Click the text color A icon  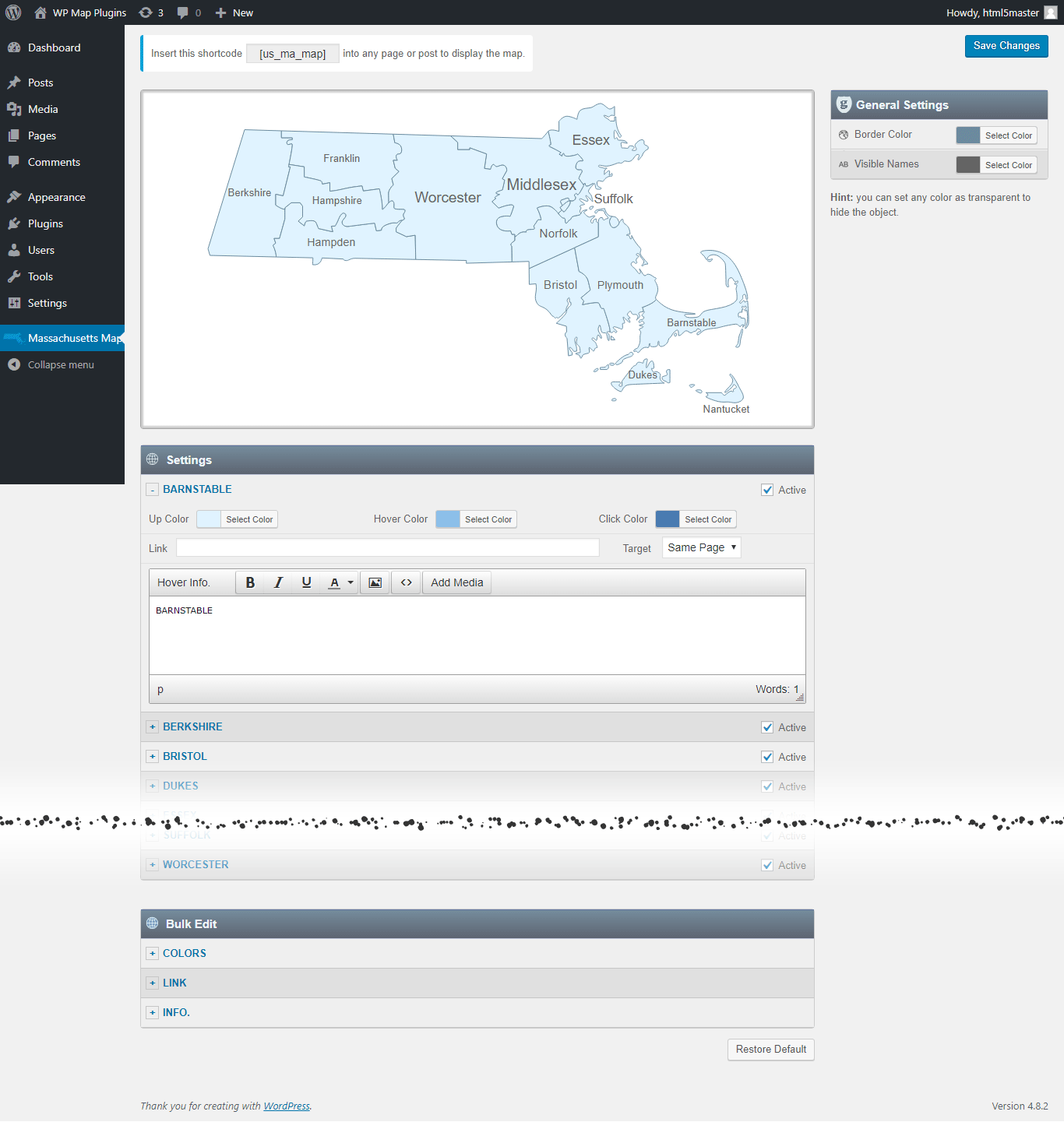[333, 582]
